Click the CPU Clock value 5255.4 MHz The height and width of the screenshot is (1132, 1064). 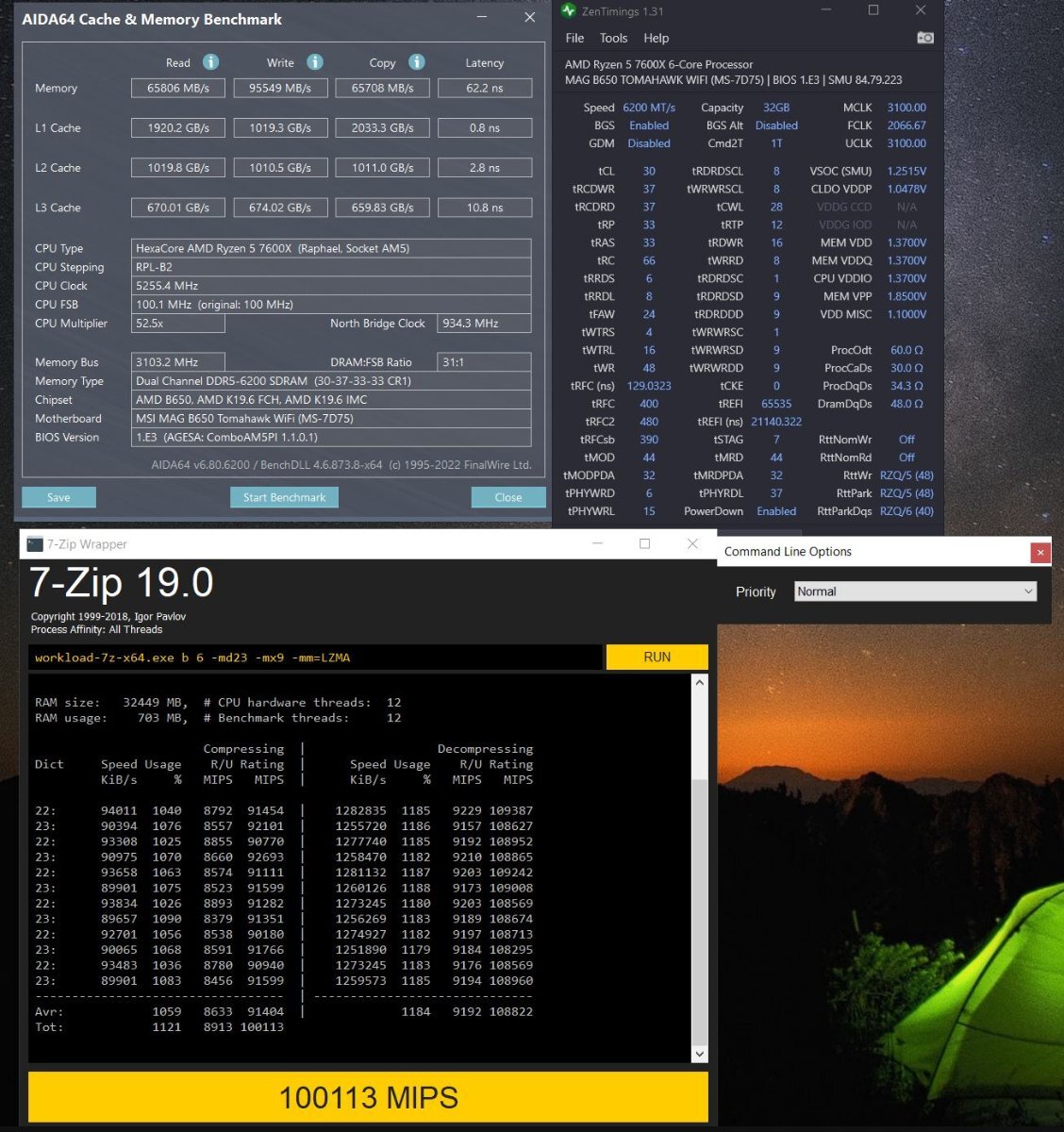(x=331, y=286)
